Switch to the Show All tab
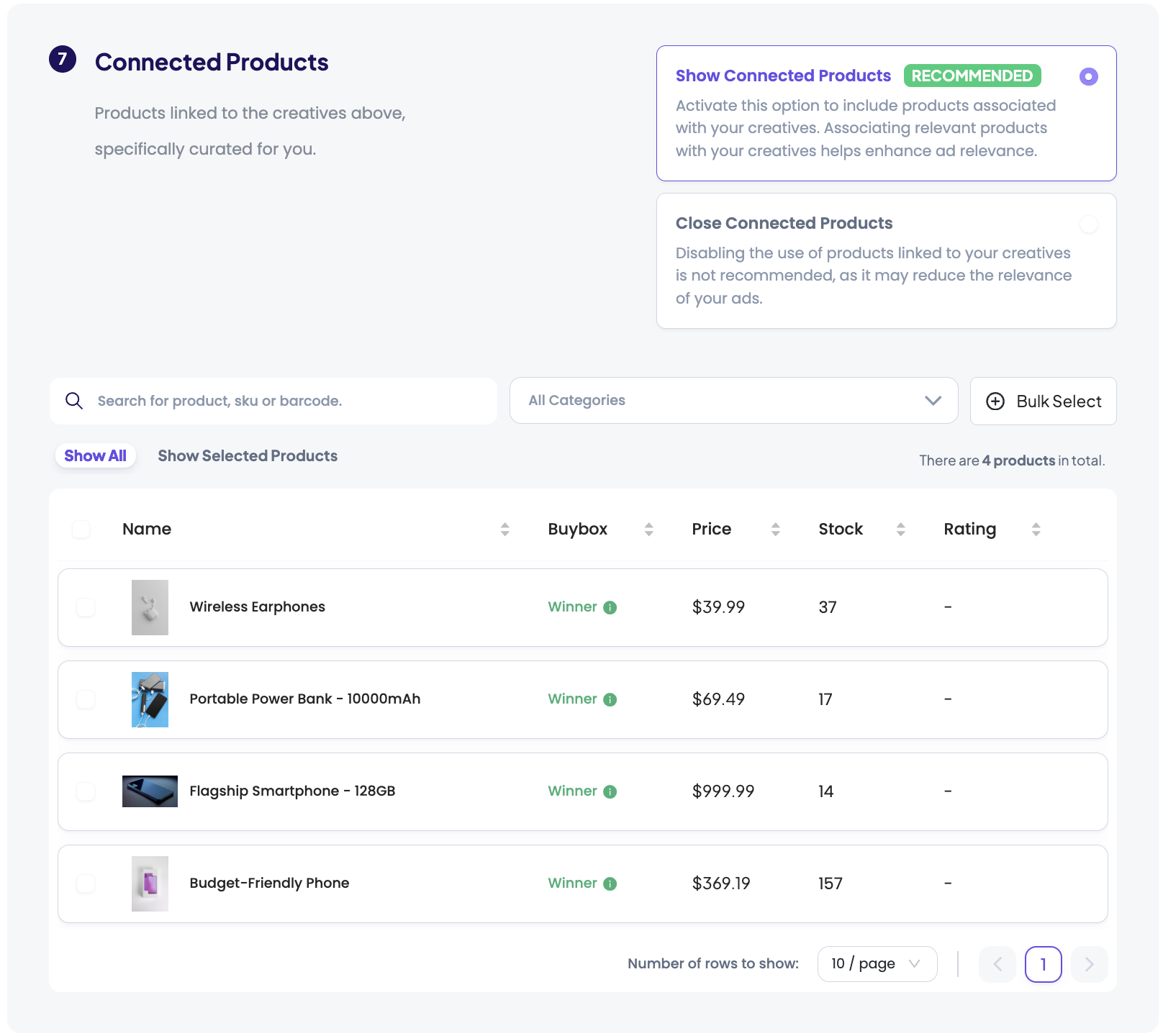The image size is (1163, 1036). [x=95, y=456]
